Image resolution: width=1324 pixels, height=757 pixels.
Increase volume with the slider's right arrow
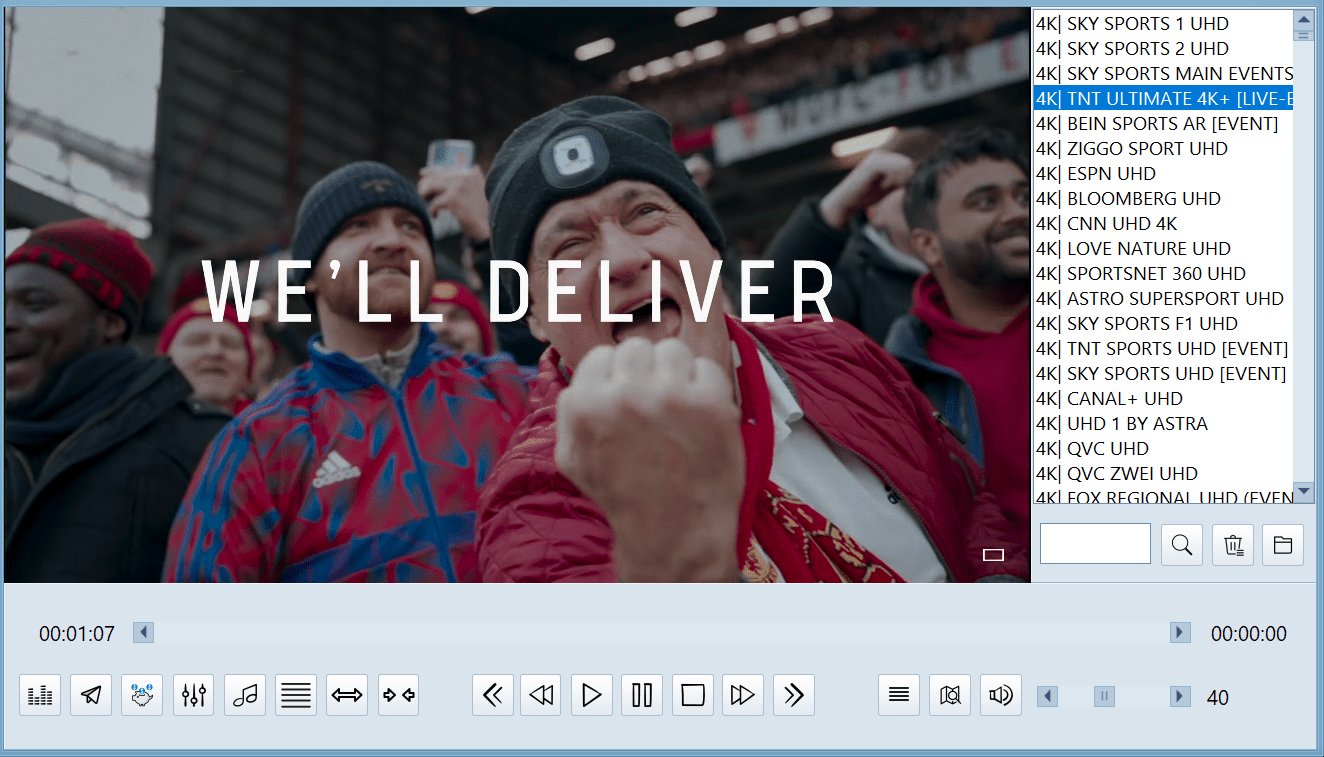point(1180,696)
